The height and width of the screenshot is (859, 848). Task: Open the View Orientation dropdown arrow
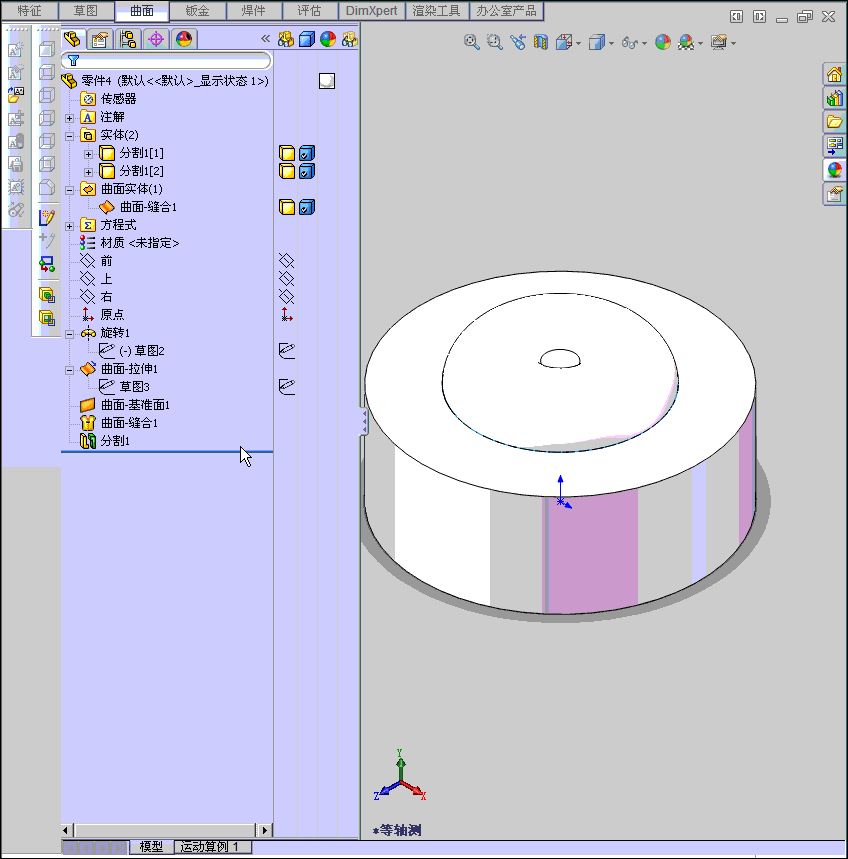click(578, 43)
